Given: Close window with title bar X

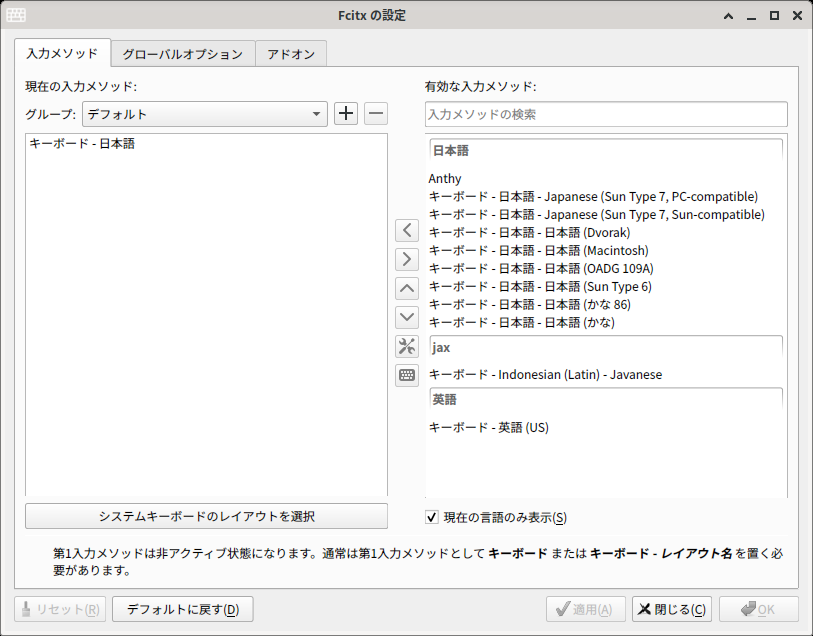Looking at the screenshot, I should (x=797, y=16).
